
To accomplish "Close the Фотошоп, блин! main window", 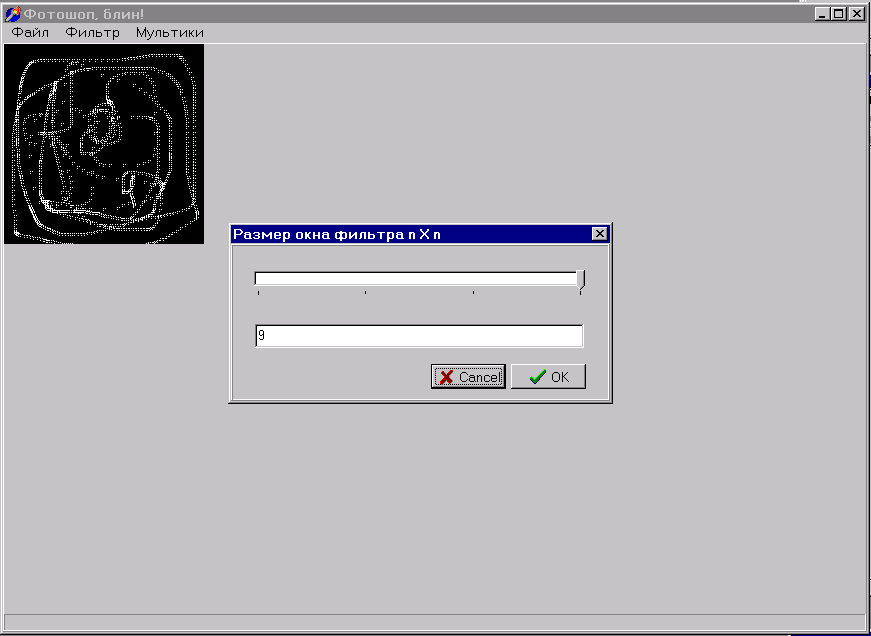I will [x=856, y=14].
